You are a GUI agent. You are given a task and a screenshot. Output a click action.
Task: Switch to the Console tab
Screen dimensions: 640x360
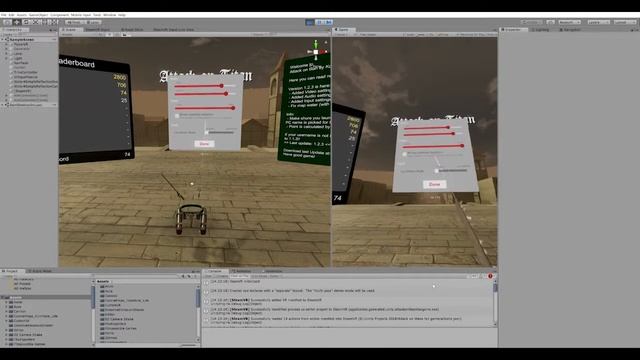[215, 271]
